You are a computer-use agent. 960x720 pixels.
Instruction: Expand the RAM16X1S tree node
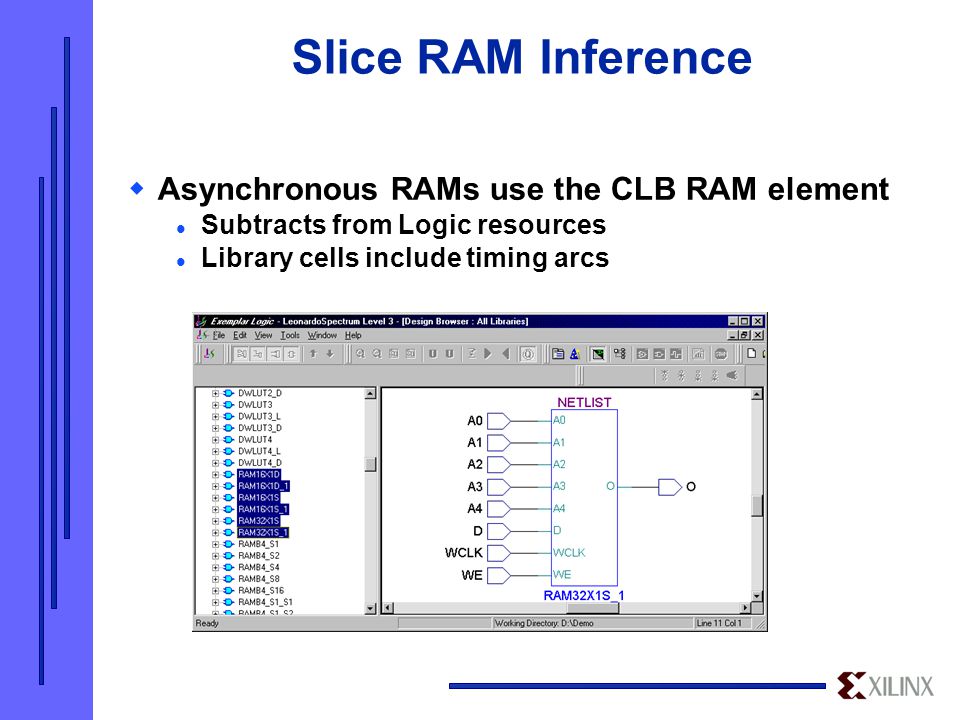(215, 498)
